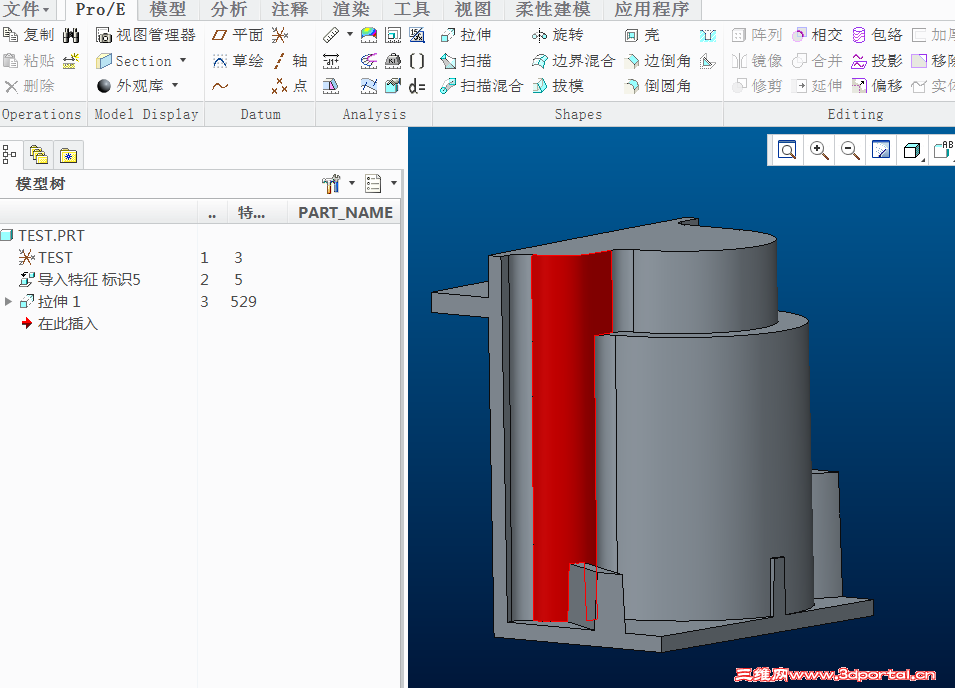Expand the measure tool dropdown arrow
Screen dimensions: 955x688
point(350,35)
